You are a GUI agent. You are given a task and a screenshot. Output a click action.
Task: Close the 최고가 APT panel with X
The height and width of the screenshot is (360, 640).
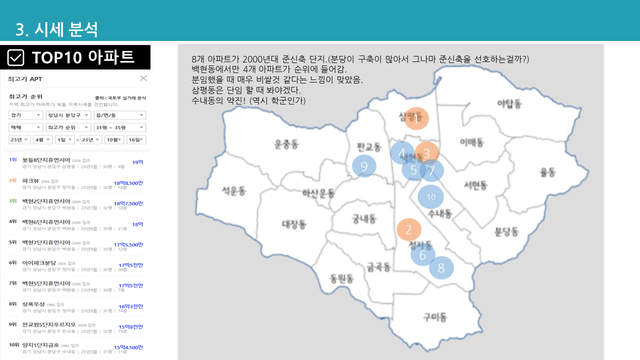pyautogui.click(x=143, y=78)
